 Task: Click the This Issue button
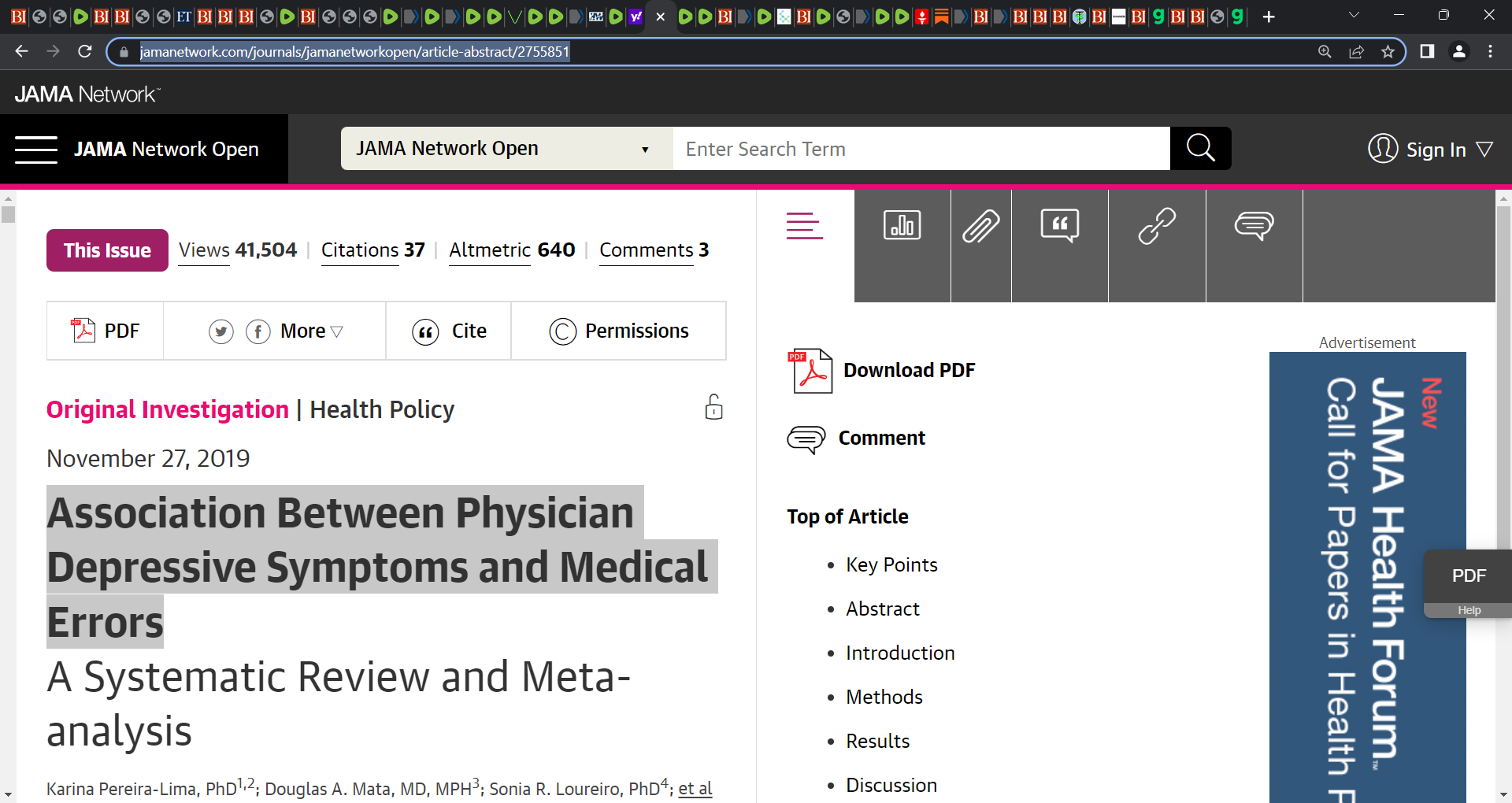(x=107, y=250)
